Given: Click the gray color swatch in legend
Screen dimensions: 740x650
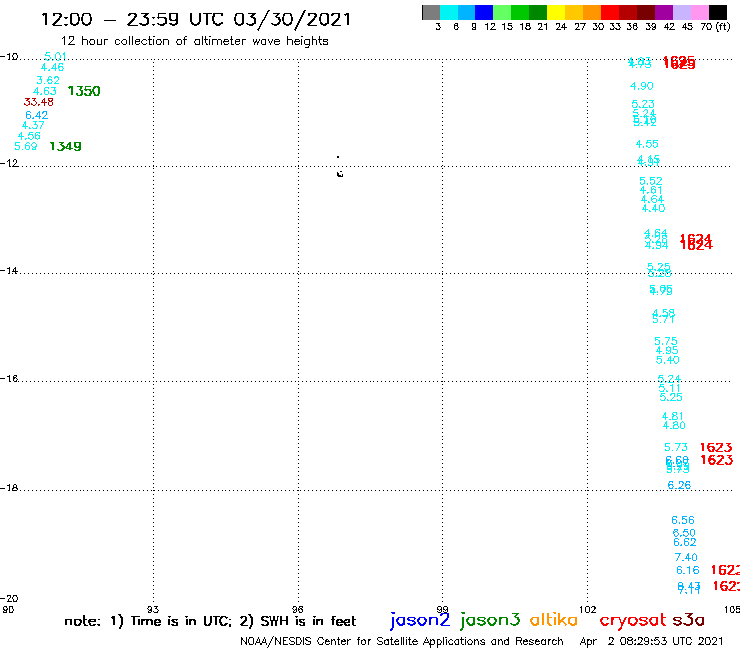Looking at the screenshot, I should pos(431,12).
